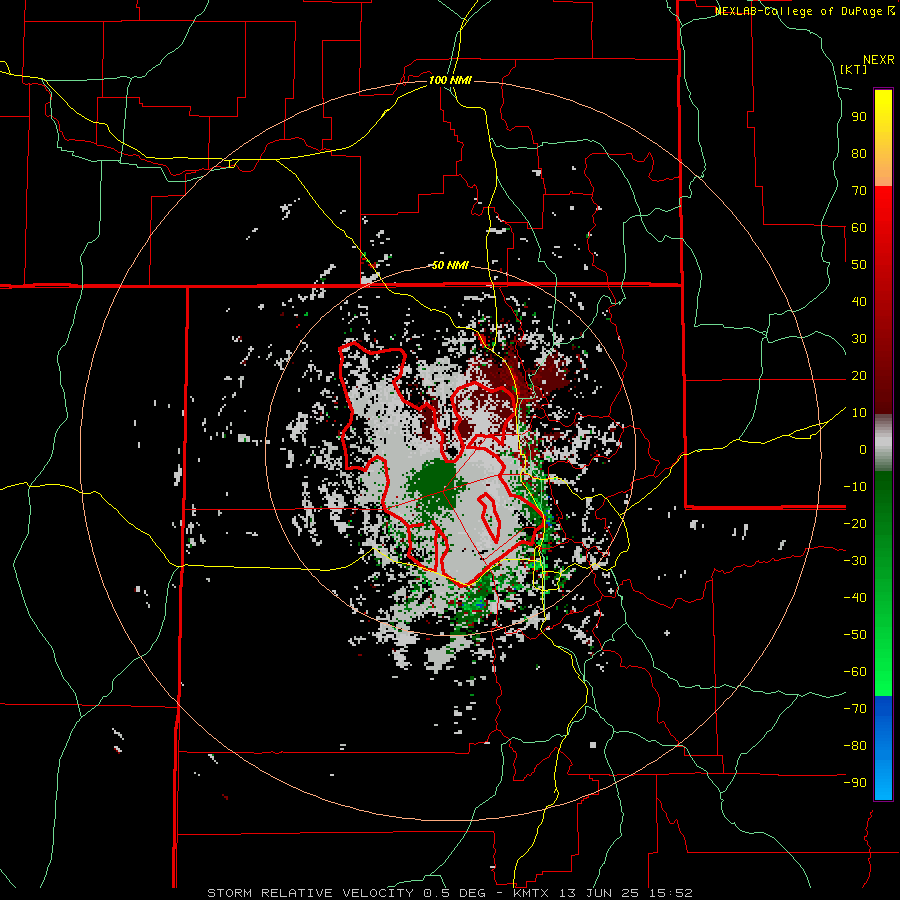Click the -60 value on the velocity scale
This screenshot has width=900, height=900.
click(x=855, y=672)
